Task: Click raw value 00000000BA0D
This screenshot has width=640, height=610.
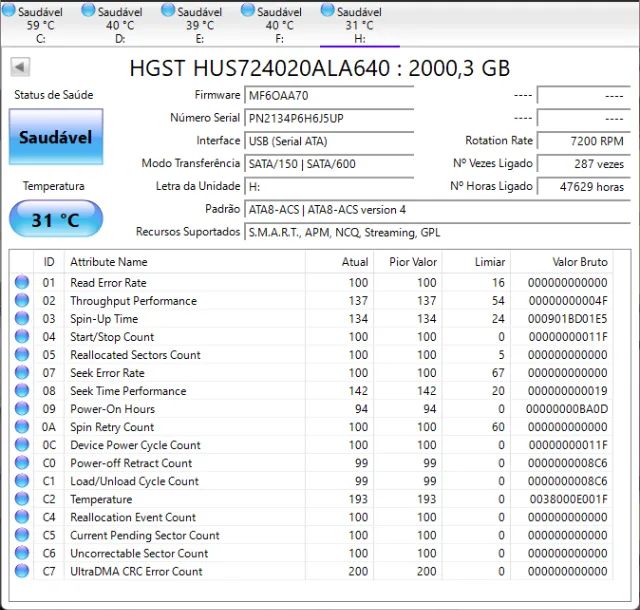Action: pos(567,409)
